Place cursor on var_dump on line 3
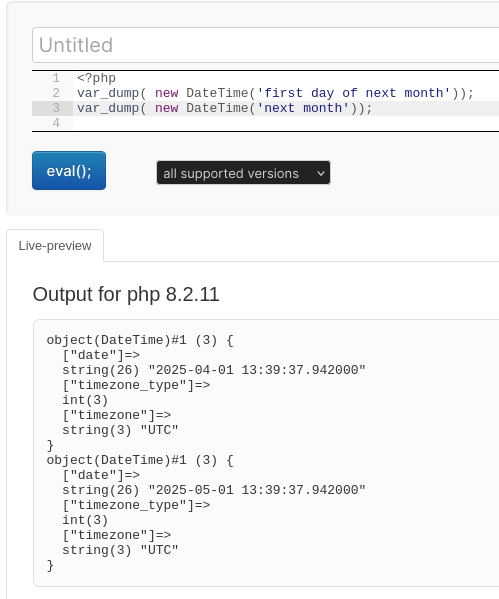The width and height of the screenshot is (499, 599). click(108, 108)
